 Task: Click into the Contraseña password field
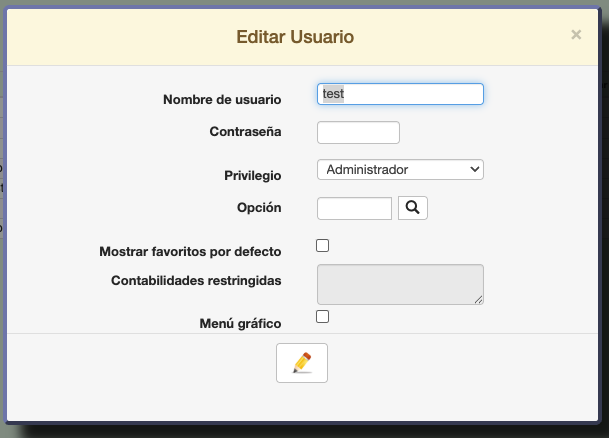click(358, 132)
